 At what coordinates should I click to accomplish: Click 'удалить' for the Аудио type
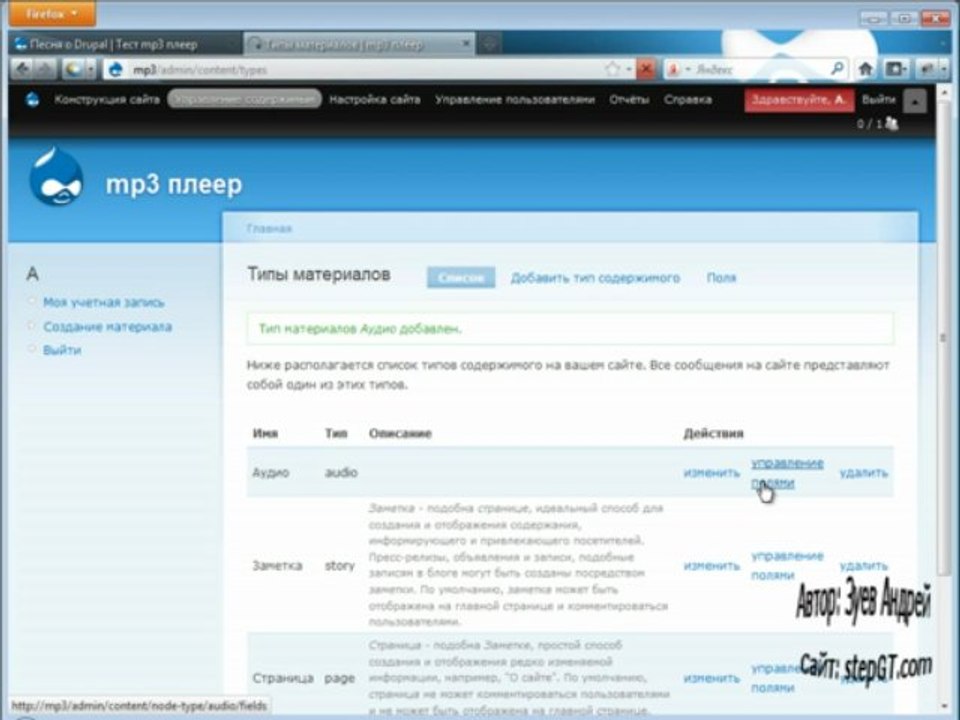pos(863,473)
